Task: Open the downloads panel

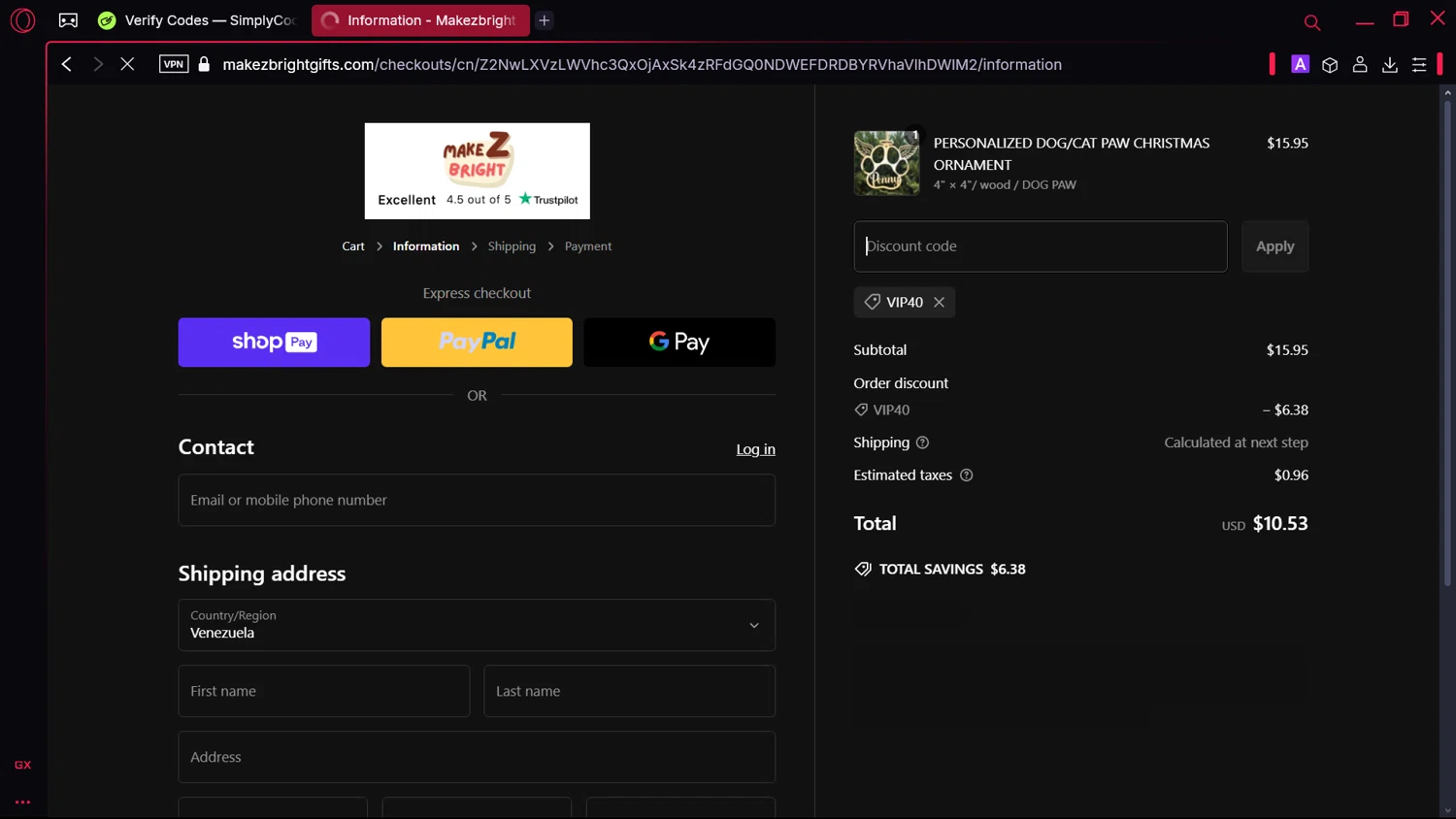Action: point(1390,64)
